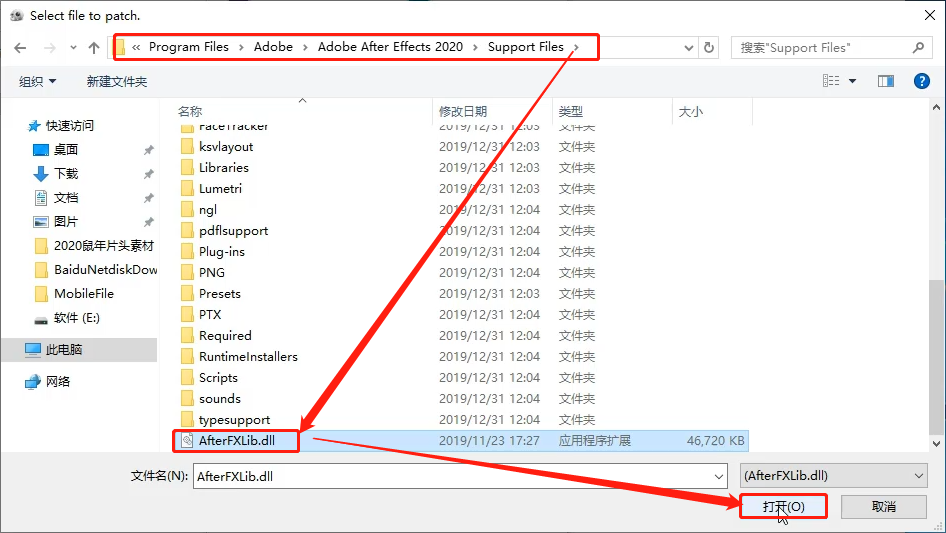The height and width of the screenshot is (533, 946).
Task: Click the file list scroll up arrow
Action: 936,108
